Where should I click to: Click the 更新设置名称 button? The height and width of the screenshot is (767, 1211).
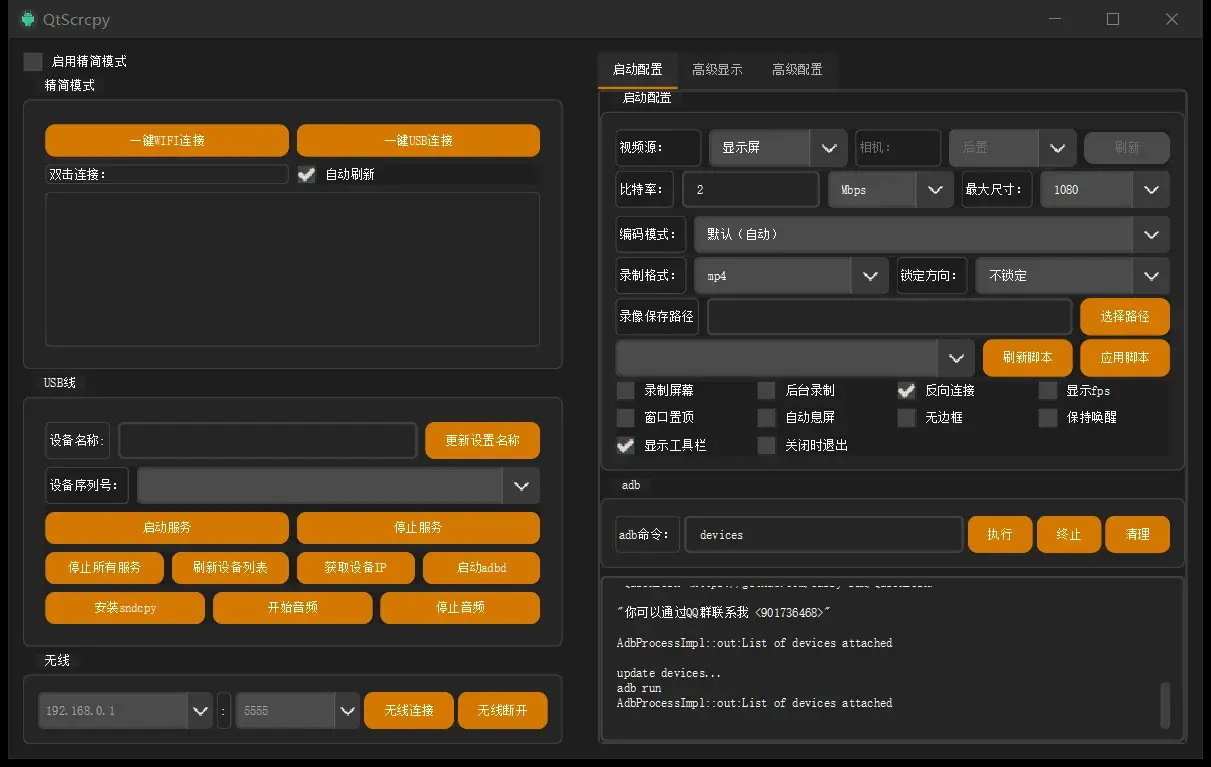[x=482, y=440]
